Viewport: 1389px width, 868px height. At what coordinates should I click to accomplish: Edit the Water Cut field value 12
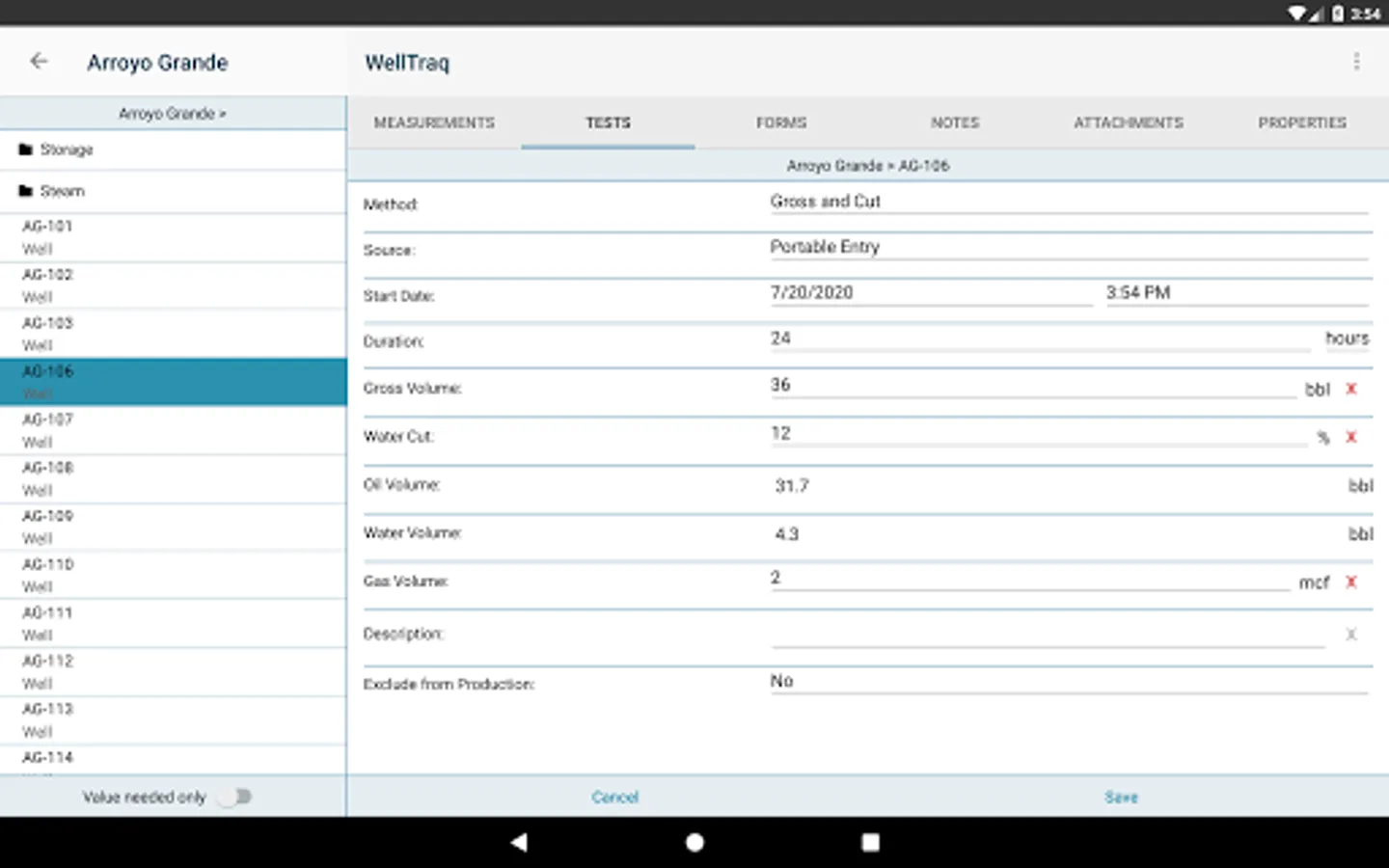[x=1038, y=434]
